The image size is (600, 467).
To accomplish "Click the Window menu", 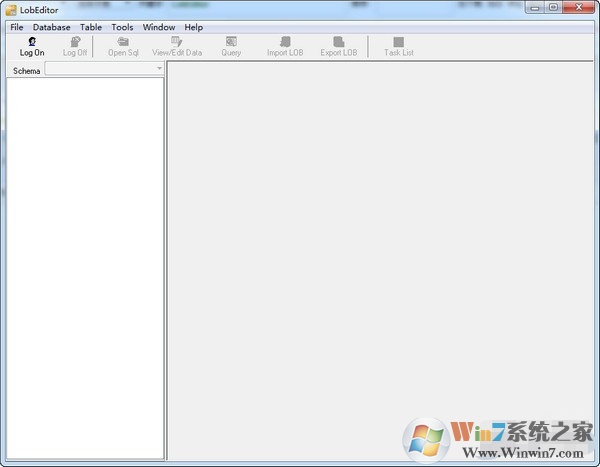I will [x=158, y=27].
